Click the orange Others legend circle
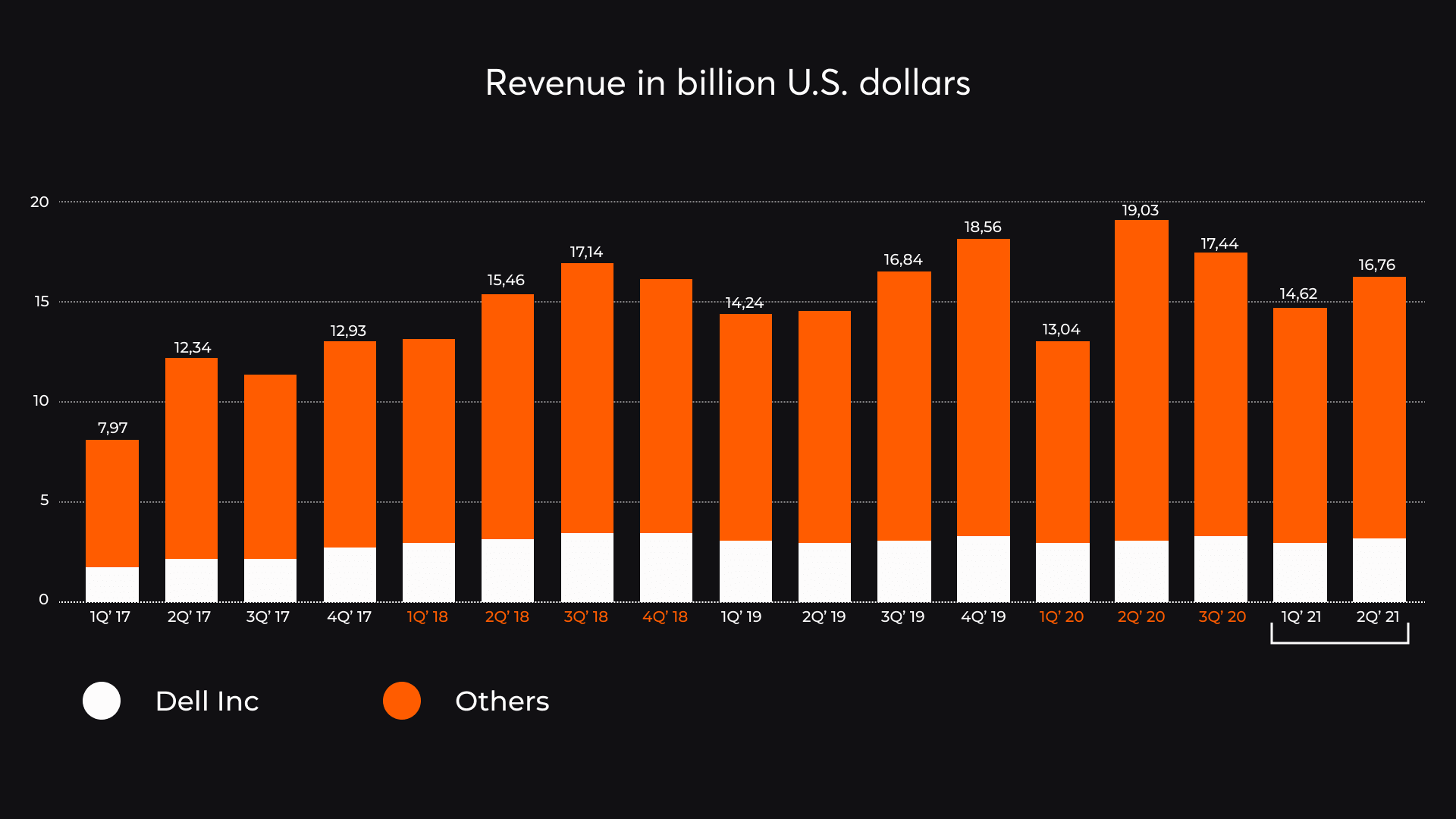This screenshot has width=1456, height=819. click(401, 701)
